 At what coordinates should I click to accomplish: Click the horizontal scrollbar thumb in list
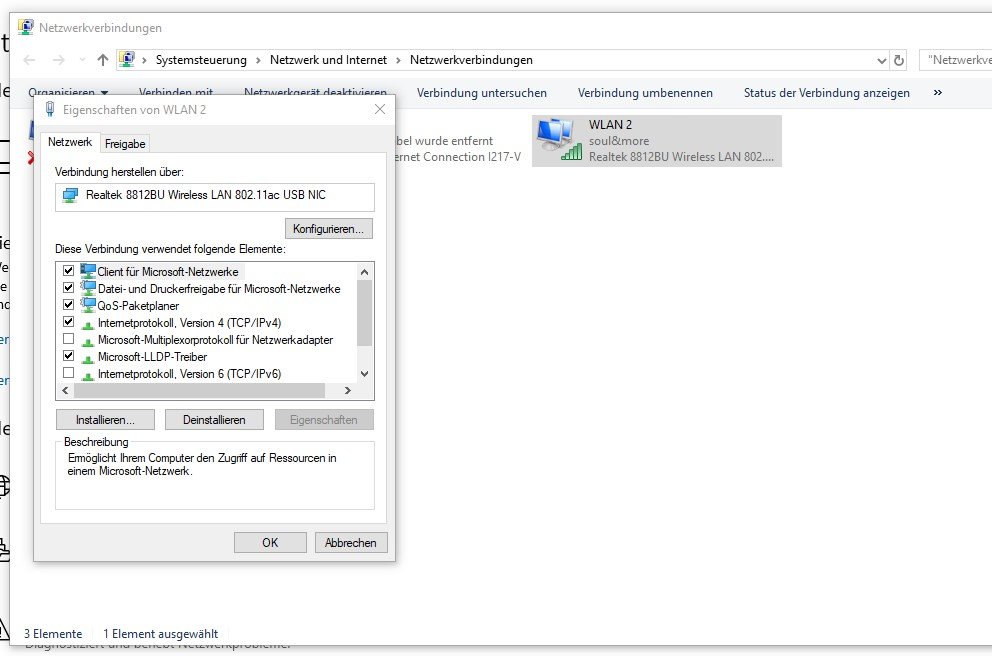pos(199,391)
